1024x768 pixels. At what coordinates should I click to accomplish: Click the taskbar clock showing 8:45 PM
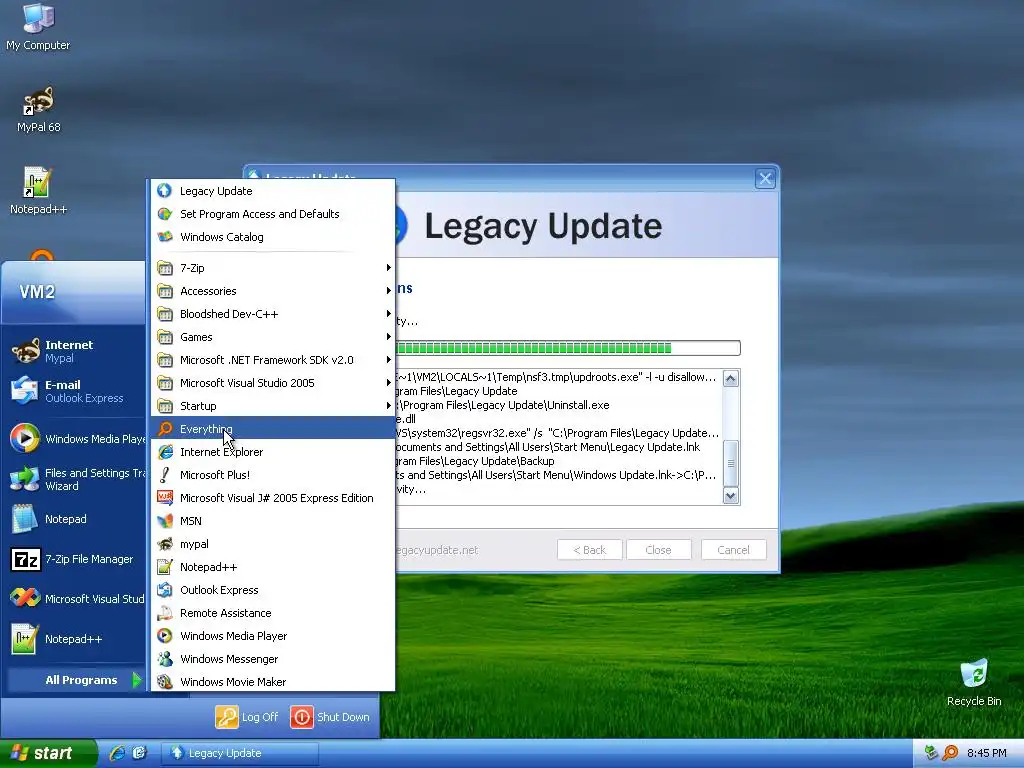pos(986,753)
